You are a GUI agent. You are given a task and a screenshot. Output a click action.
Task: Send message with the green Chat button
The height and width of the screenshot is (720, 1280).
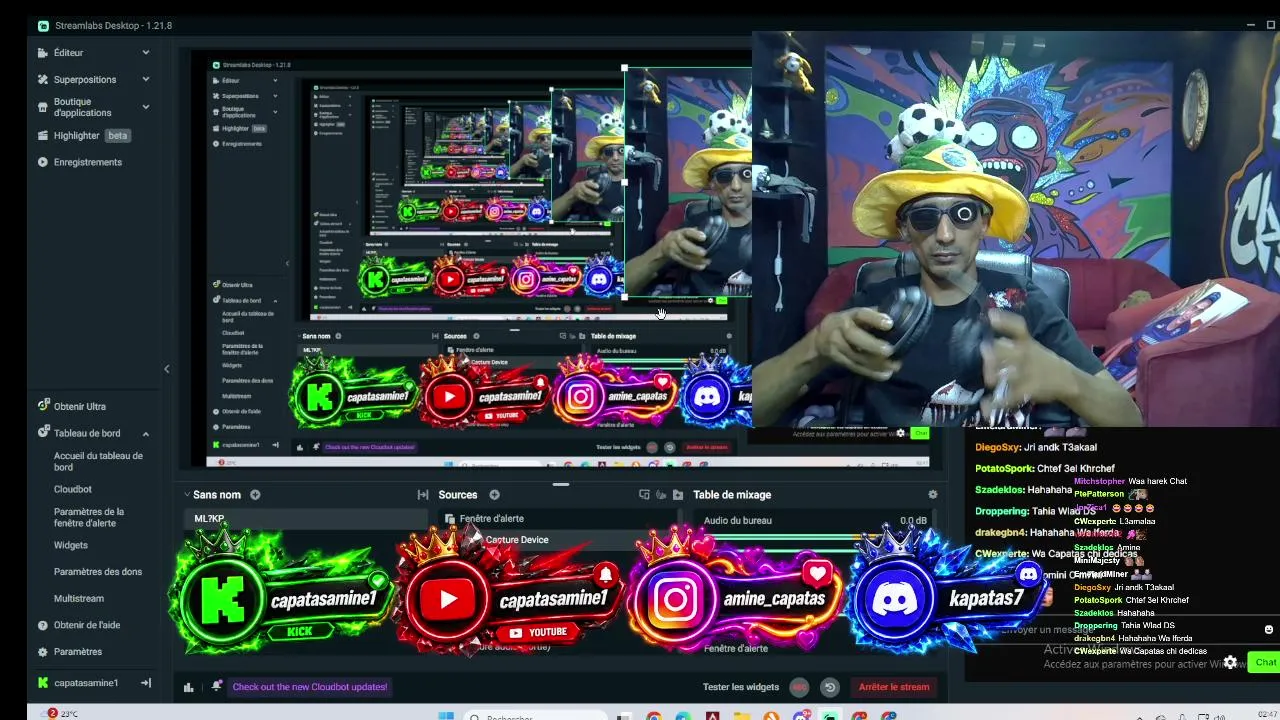(1264, 662)
